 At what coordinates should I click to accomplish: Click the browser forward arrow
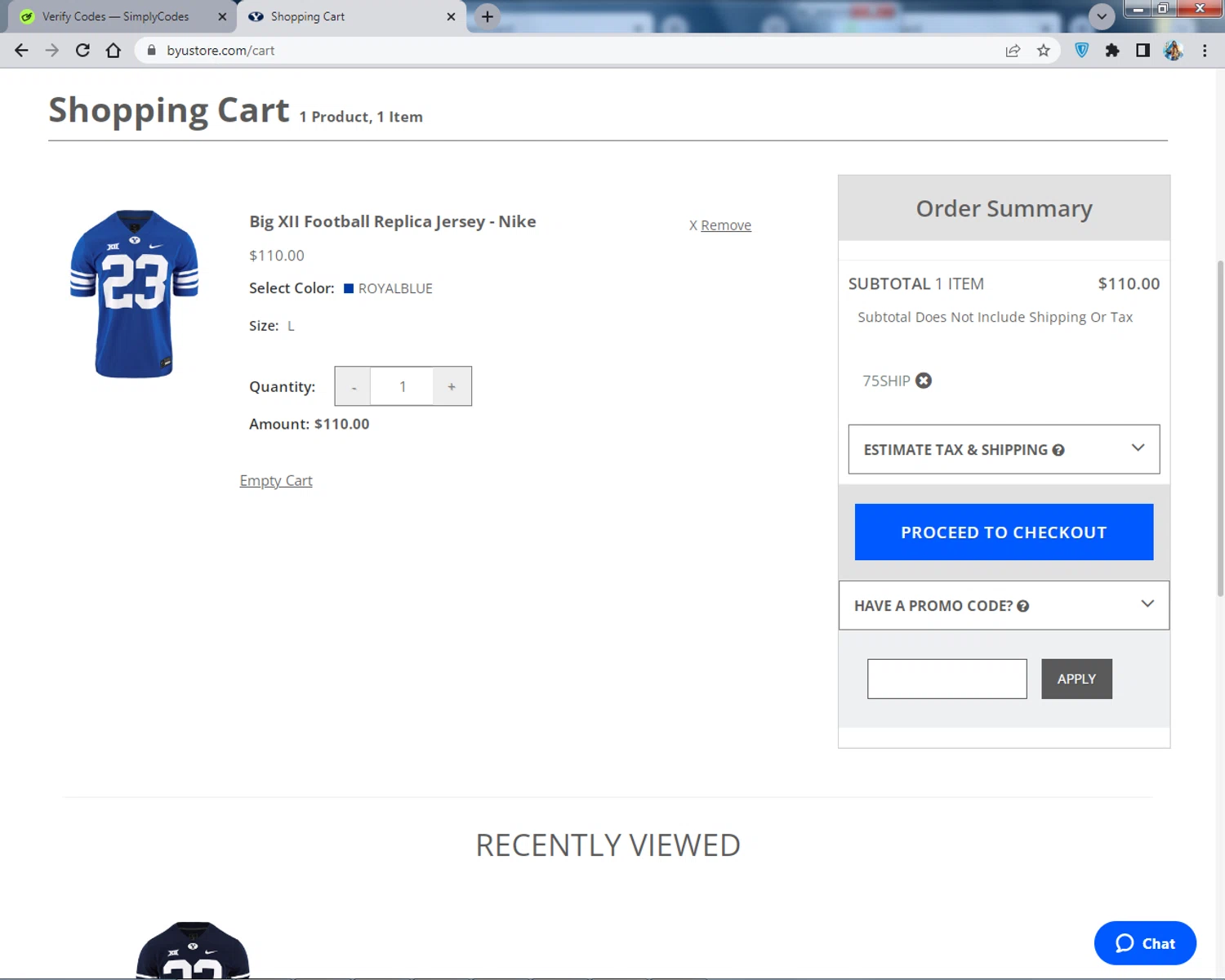(52, 51)
